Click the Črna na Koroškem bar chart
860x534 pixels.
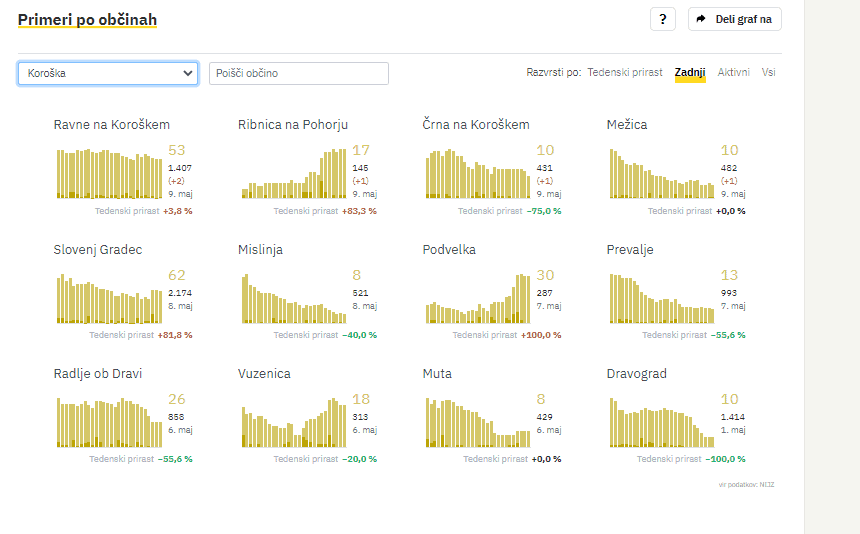point(477,174)
